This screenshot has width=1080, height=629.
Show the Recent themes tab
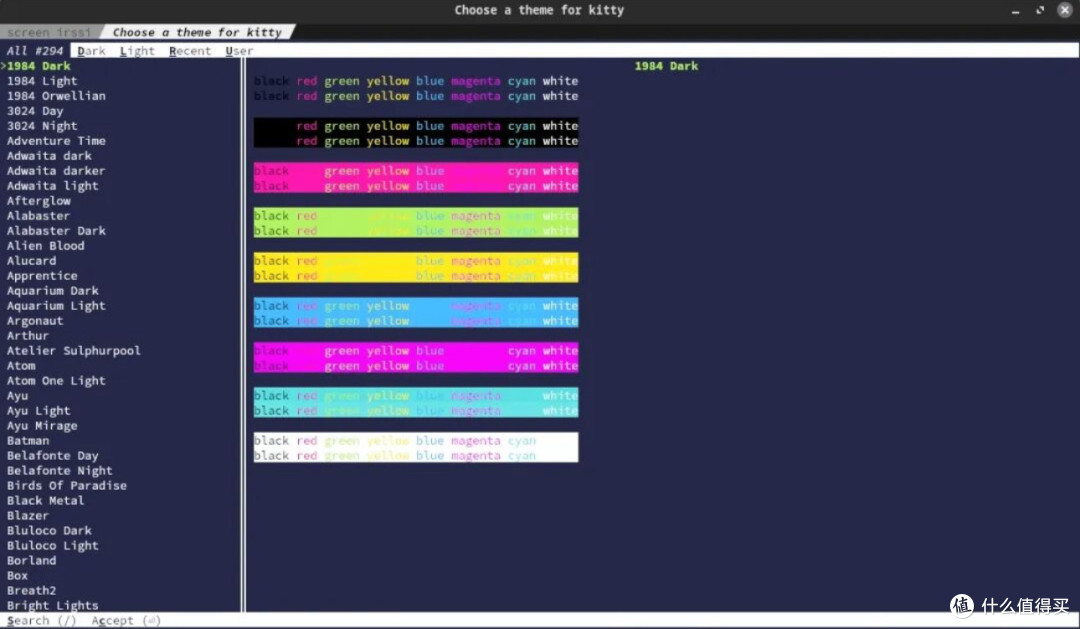click(x=189, y=51)
